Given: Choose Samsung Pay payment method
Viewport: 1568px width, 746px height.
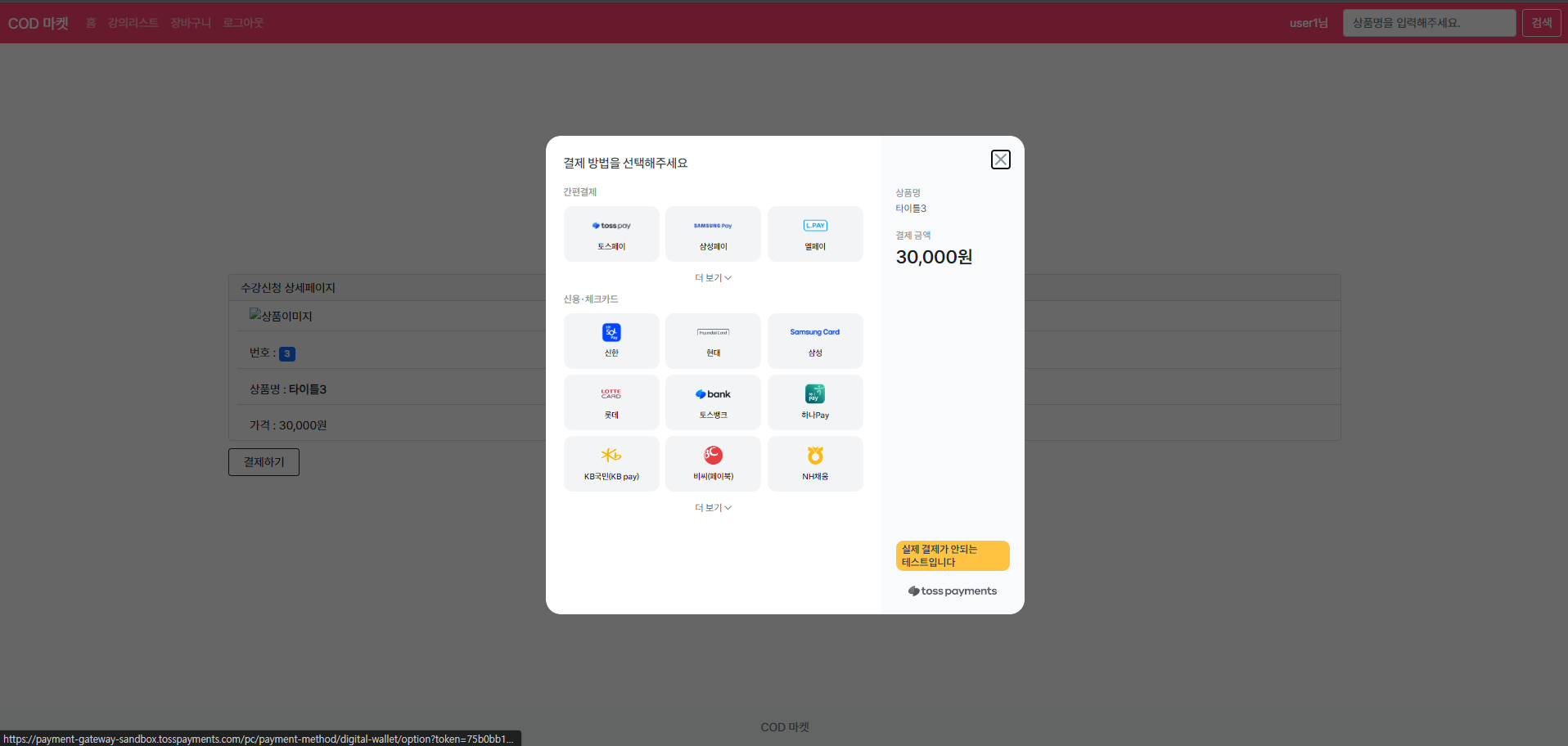Looking at the screenshot, I should pyautogui.click(x=713, y=234).
